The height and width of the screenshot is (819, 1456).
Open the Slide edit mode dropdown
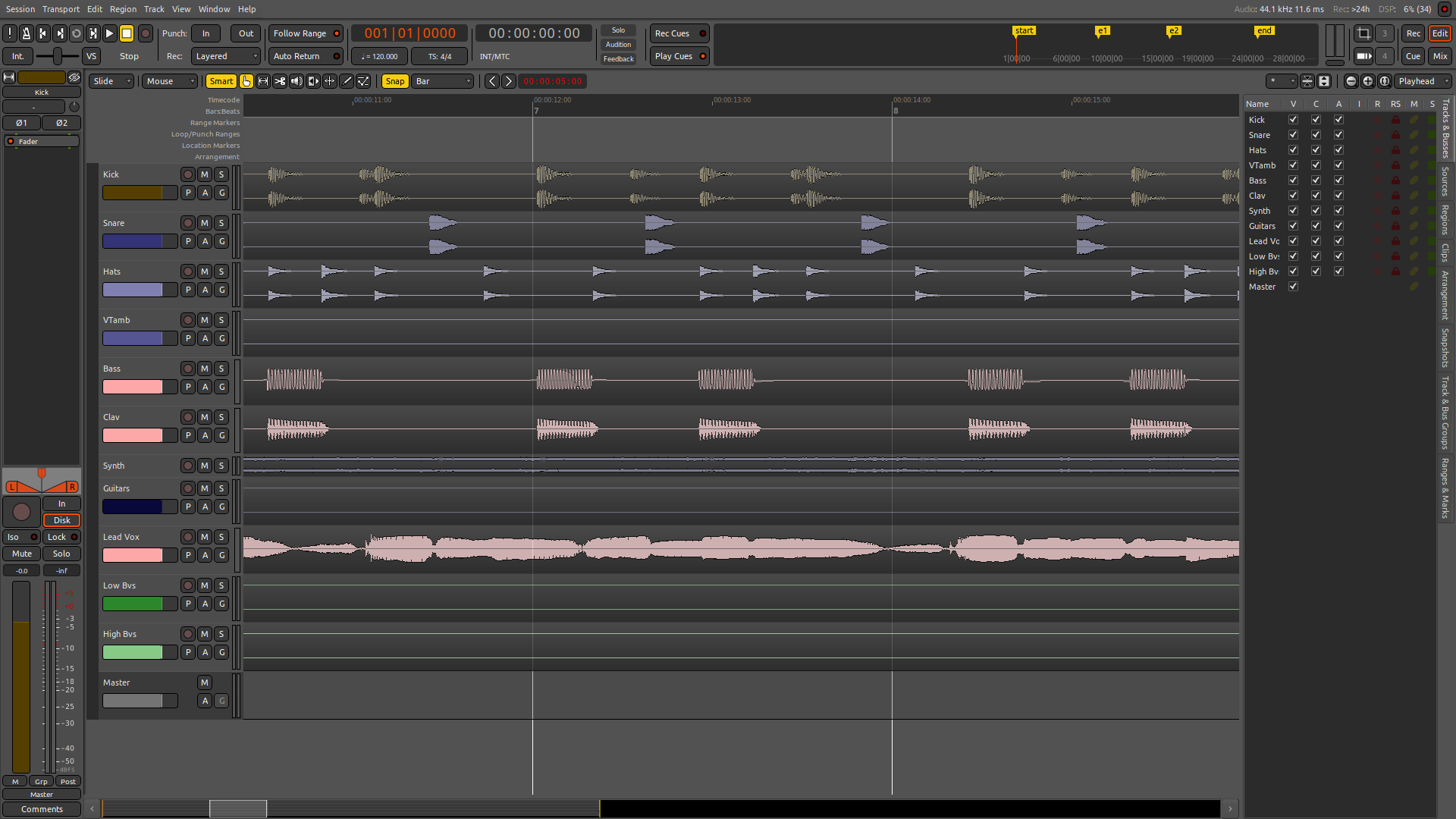tap(112, 81)
